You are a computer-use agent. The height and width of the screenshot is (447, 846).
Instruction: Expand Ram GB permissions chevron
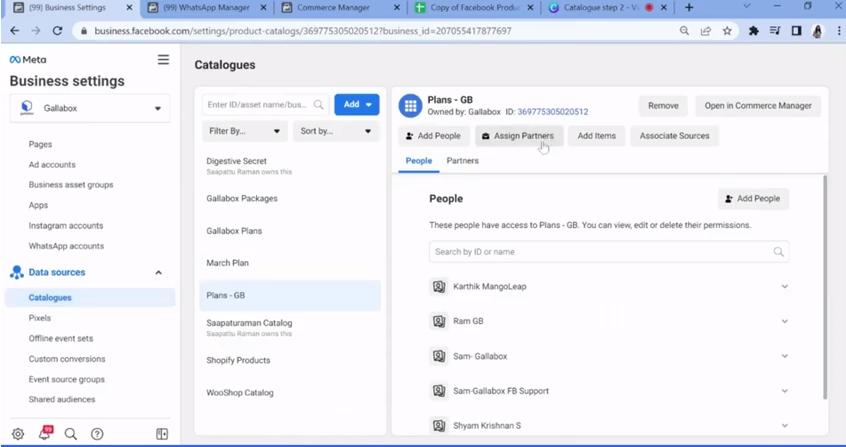click(784, 321)
